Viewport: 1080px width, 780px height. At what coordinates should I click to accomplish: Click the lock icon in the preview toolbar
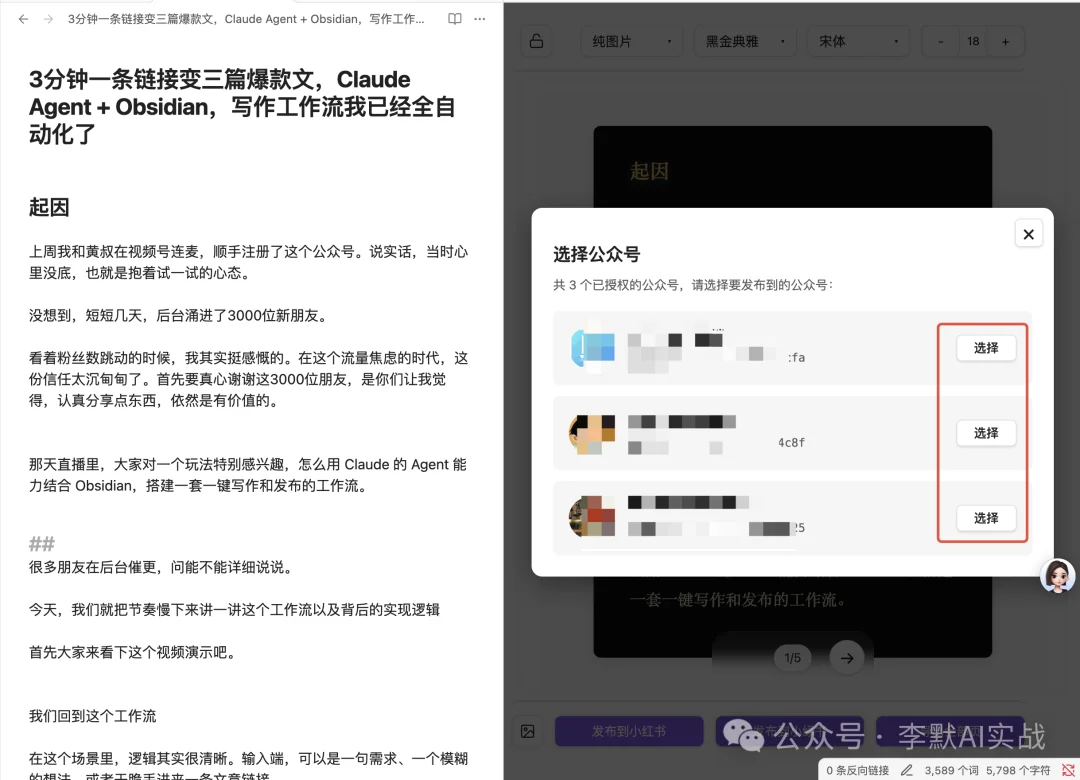[536, 41]
